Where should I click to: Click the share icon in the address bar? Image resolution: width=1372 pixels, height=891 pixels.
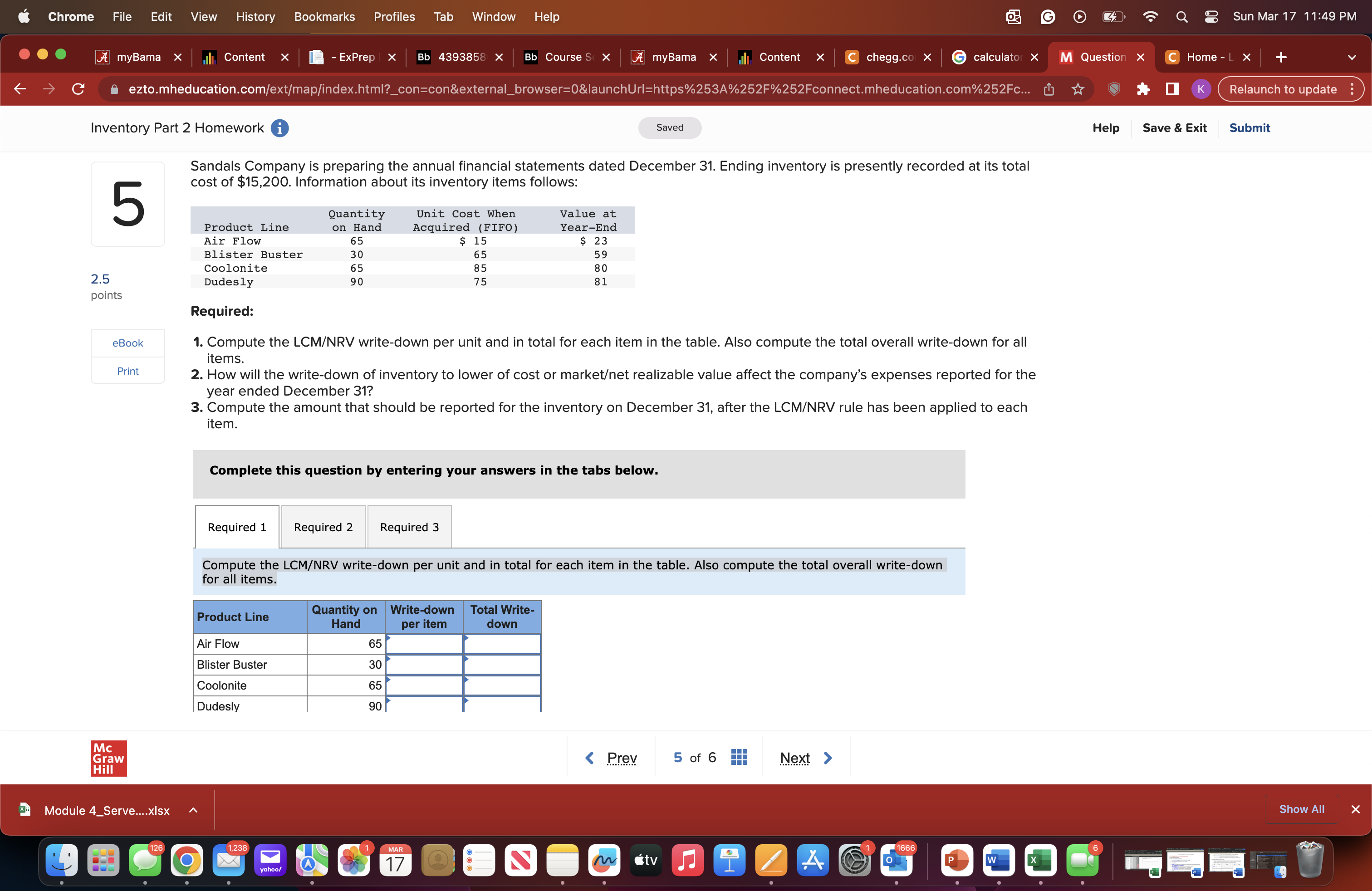point(1049,89)
